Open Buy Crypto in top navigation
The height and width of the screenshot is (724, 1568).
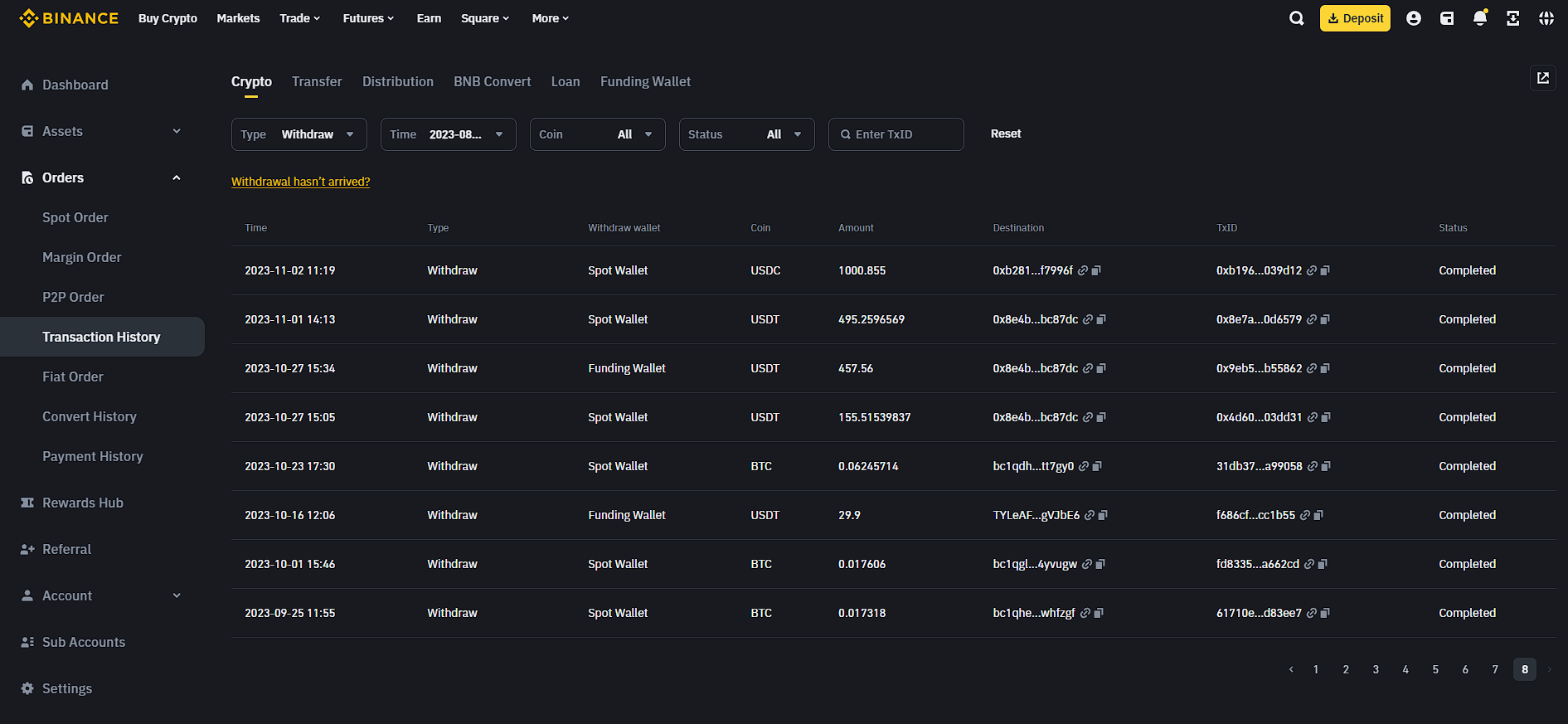(x=167, y=18)
